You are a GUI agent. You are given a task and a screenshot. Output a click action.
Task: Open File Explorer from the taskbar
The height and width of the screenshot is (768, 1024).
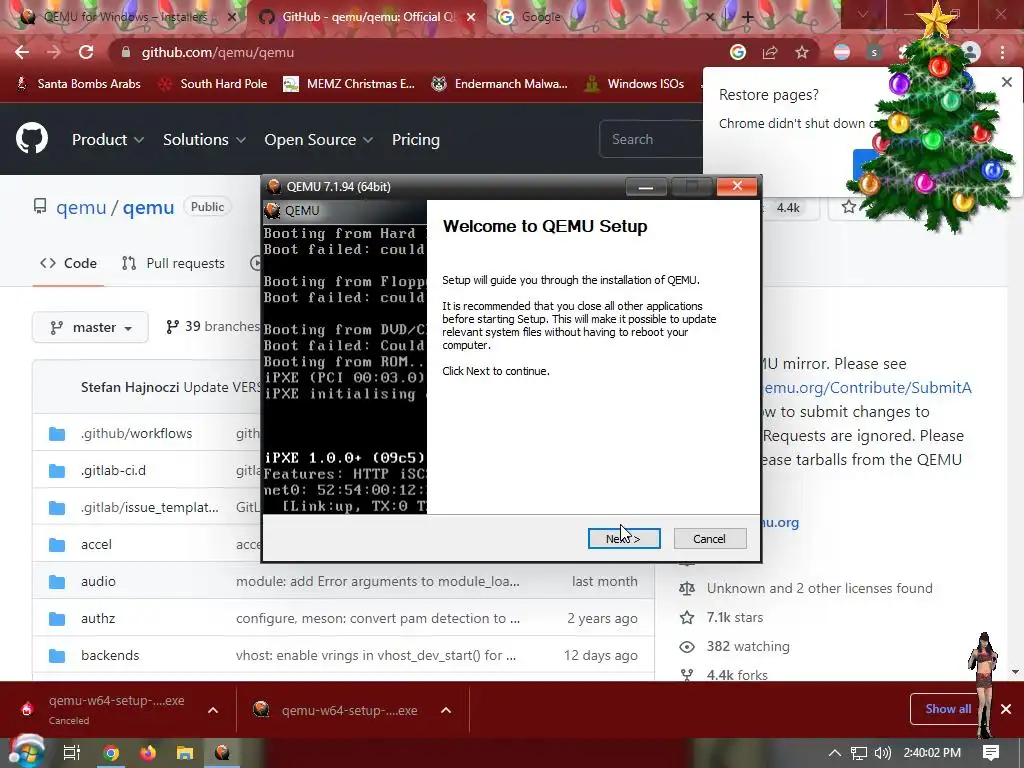click(185, 753)
